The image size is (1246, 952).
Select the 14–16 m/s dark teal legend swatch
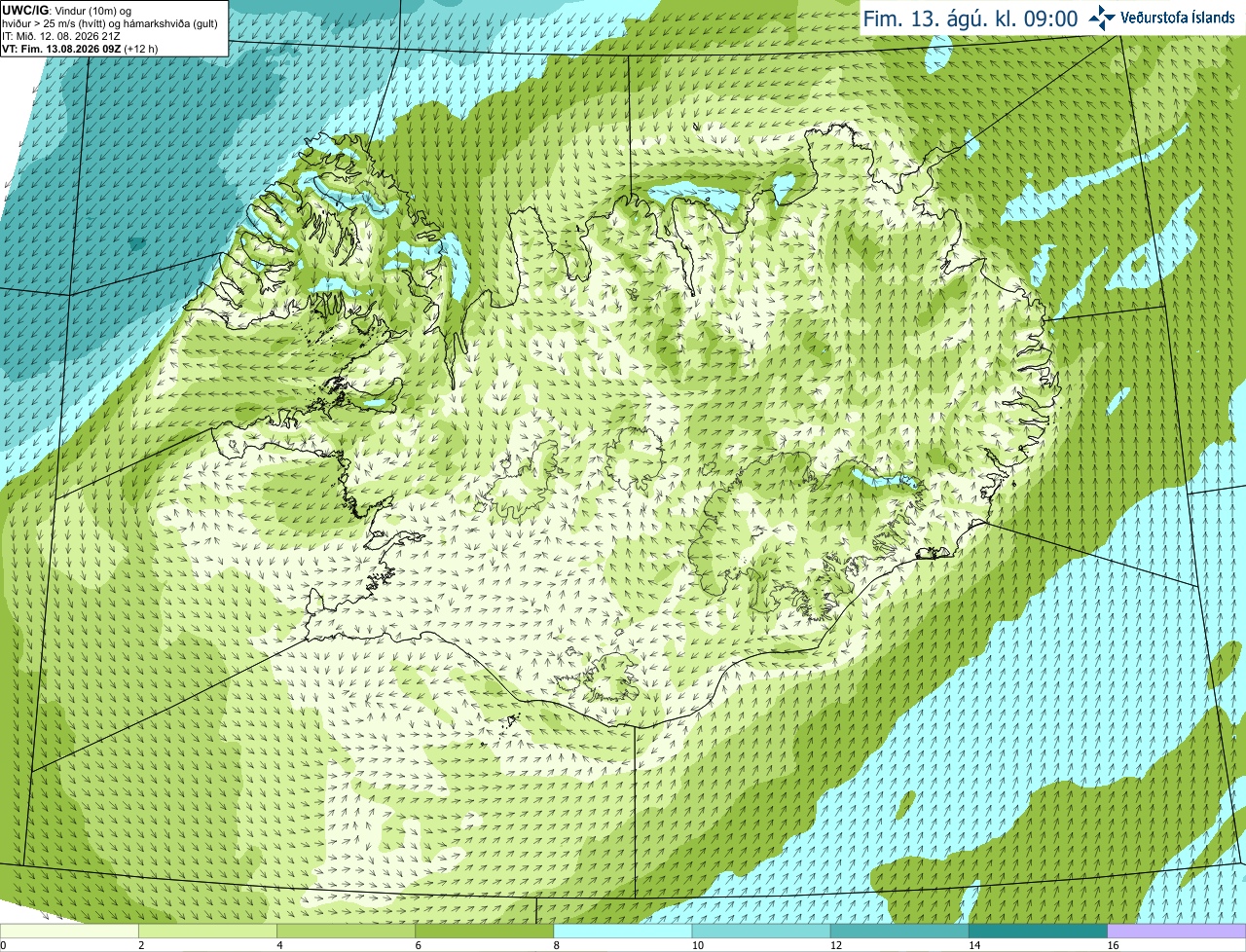1039,931
